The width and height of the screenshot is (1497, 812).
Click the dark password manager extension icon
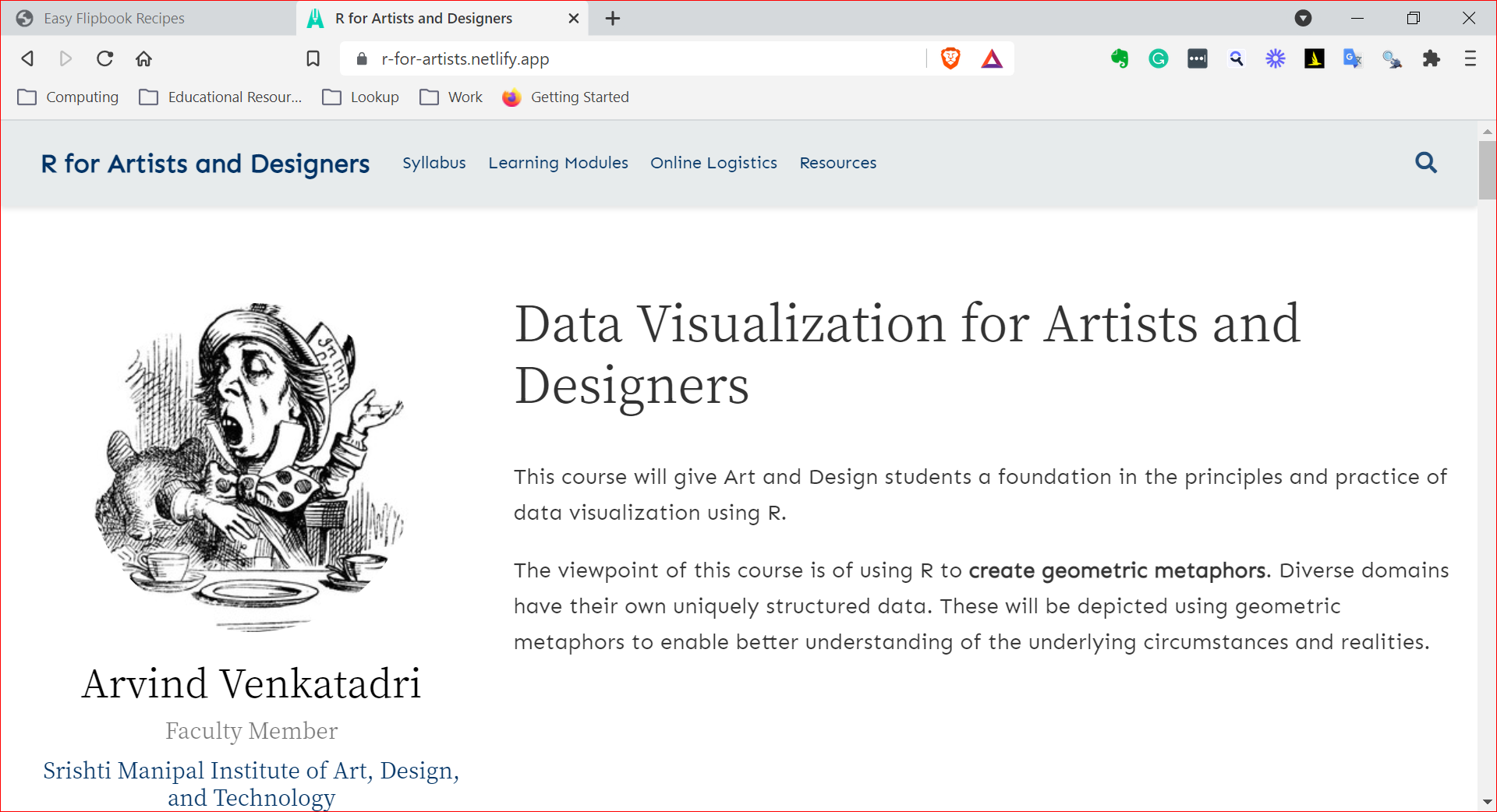tap(1198, 58)
